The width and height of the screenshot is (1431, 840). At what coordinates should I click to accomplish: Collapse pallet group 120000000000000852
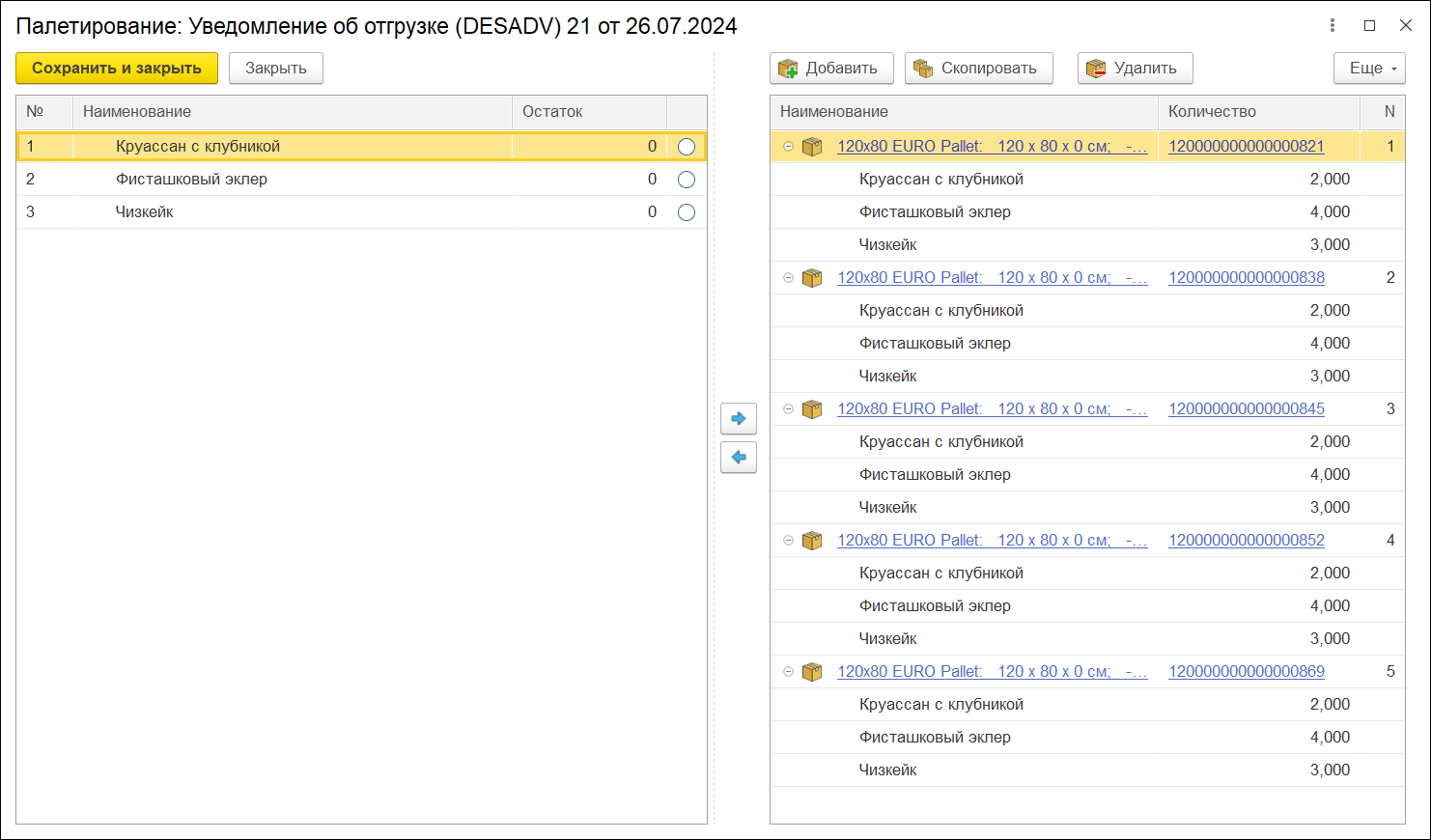(x=788, y=540)
